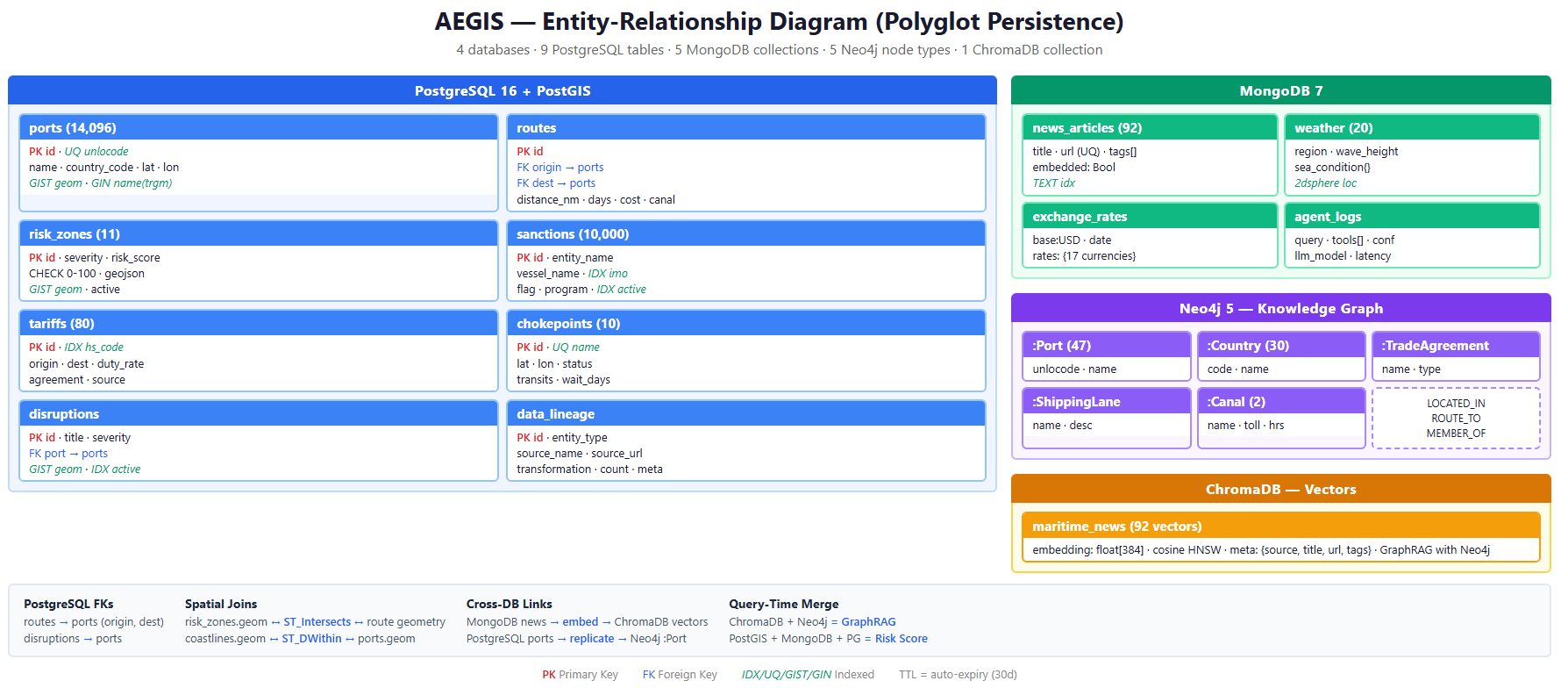Select the 'data_lineage' table header
The image size is (1568, 688).
click(x=746, y=414)
